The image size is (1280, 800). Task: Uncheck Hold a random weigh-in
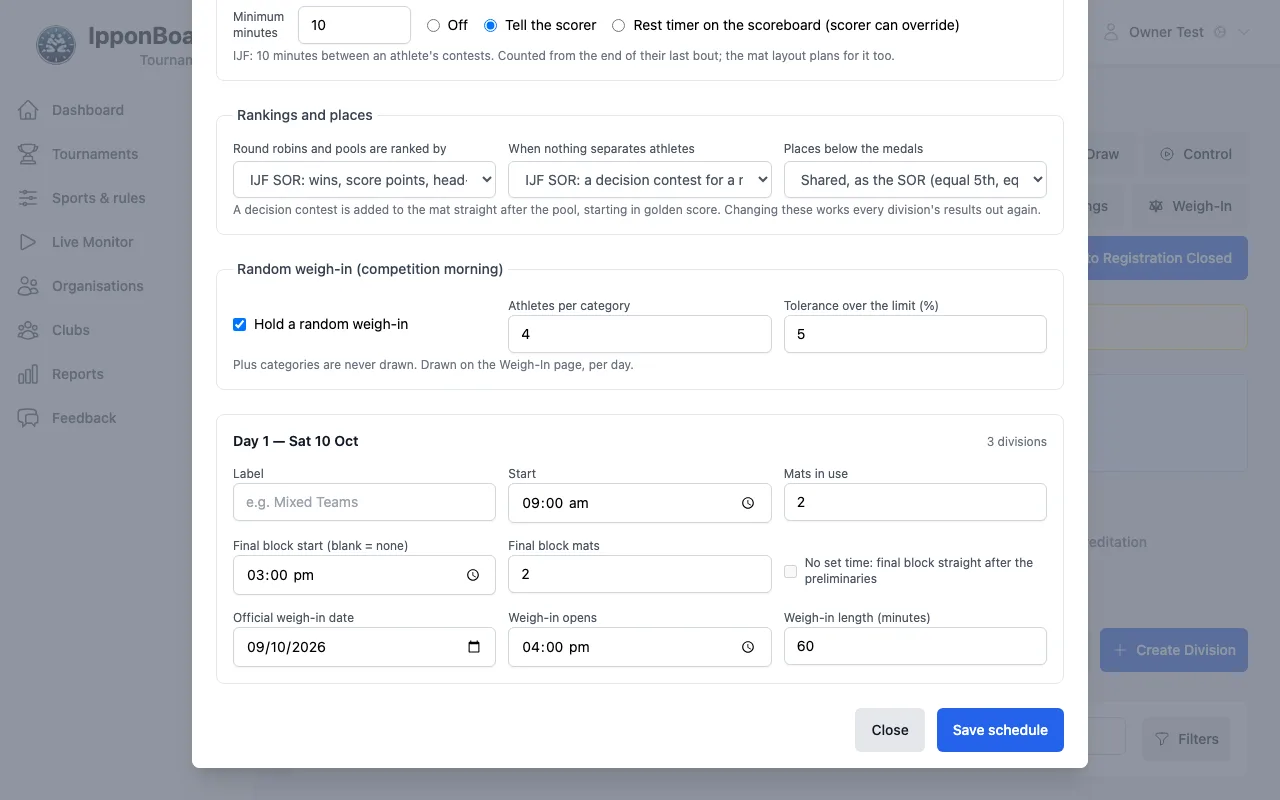pos(239,324)
